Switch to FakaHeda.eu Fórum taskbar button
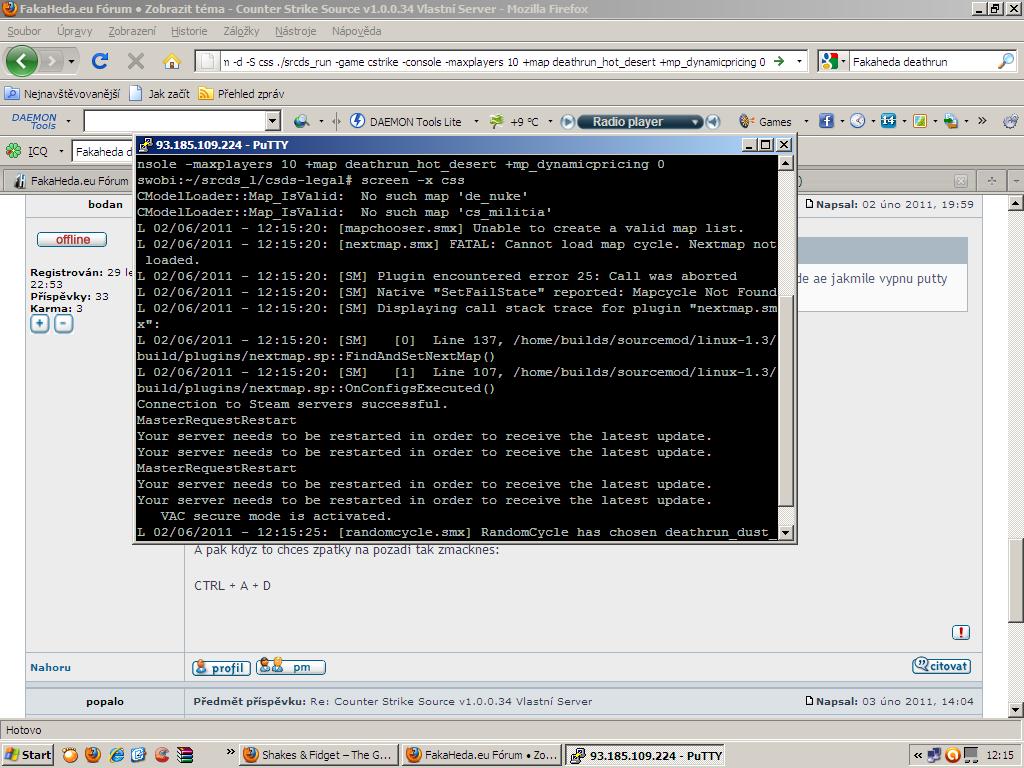 (x=482, y=755)
